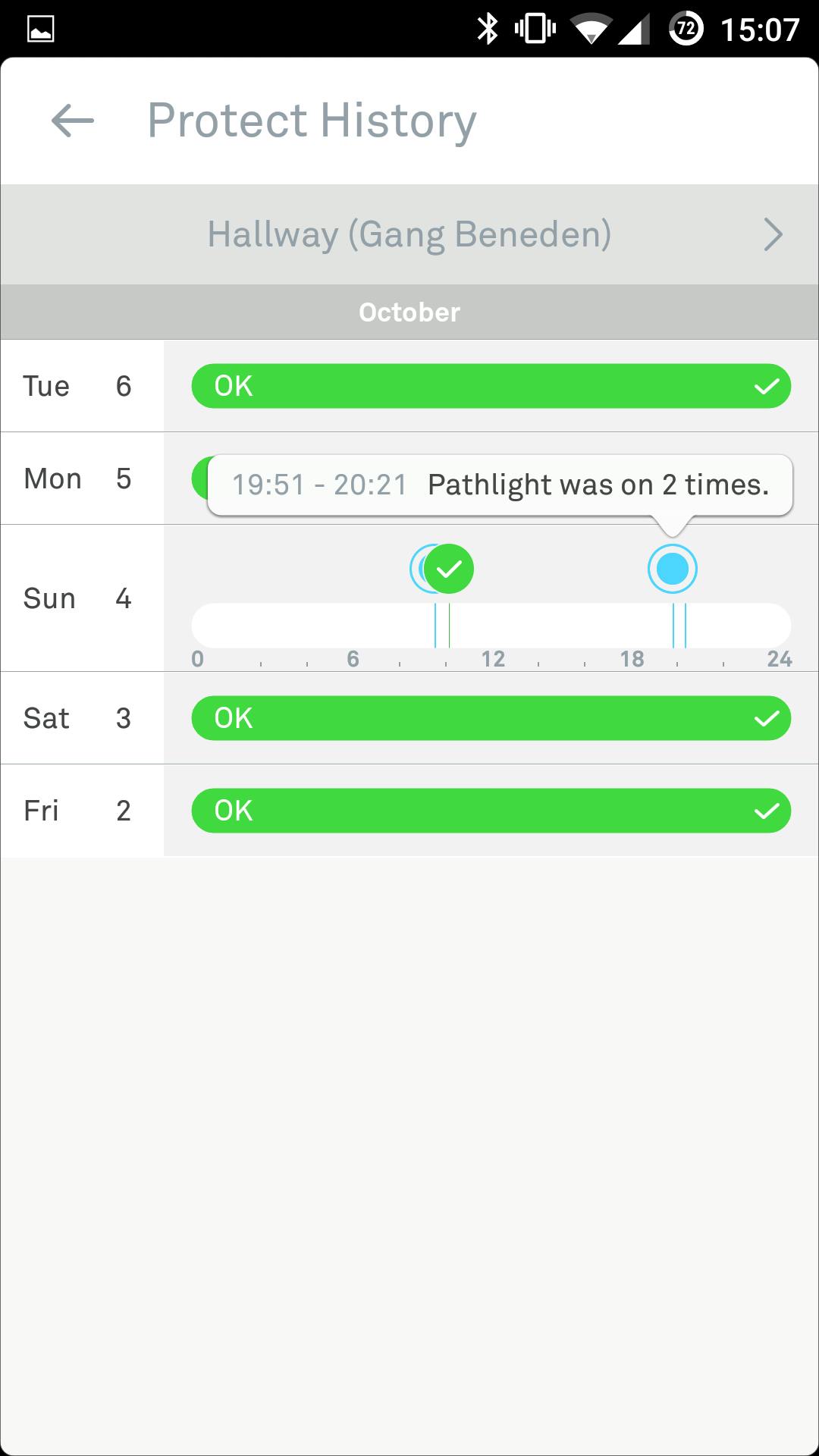819x1456 pixels.
Task: Tap the back arrow icon
Action: pos(73,121)
